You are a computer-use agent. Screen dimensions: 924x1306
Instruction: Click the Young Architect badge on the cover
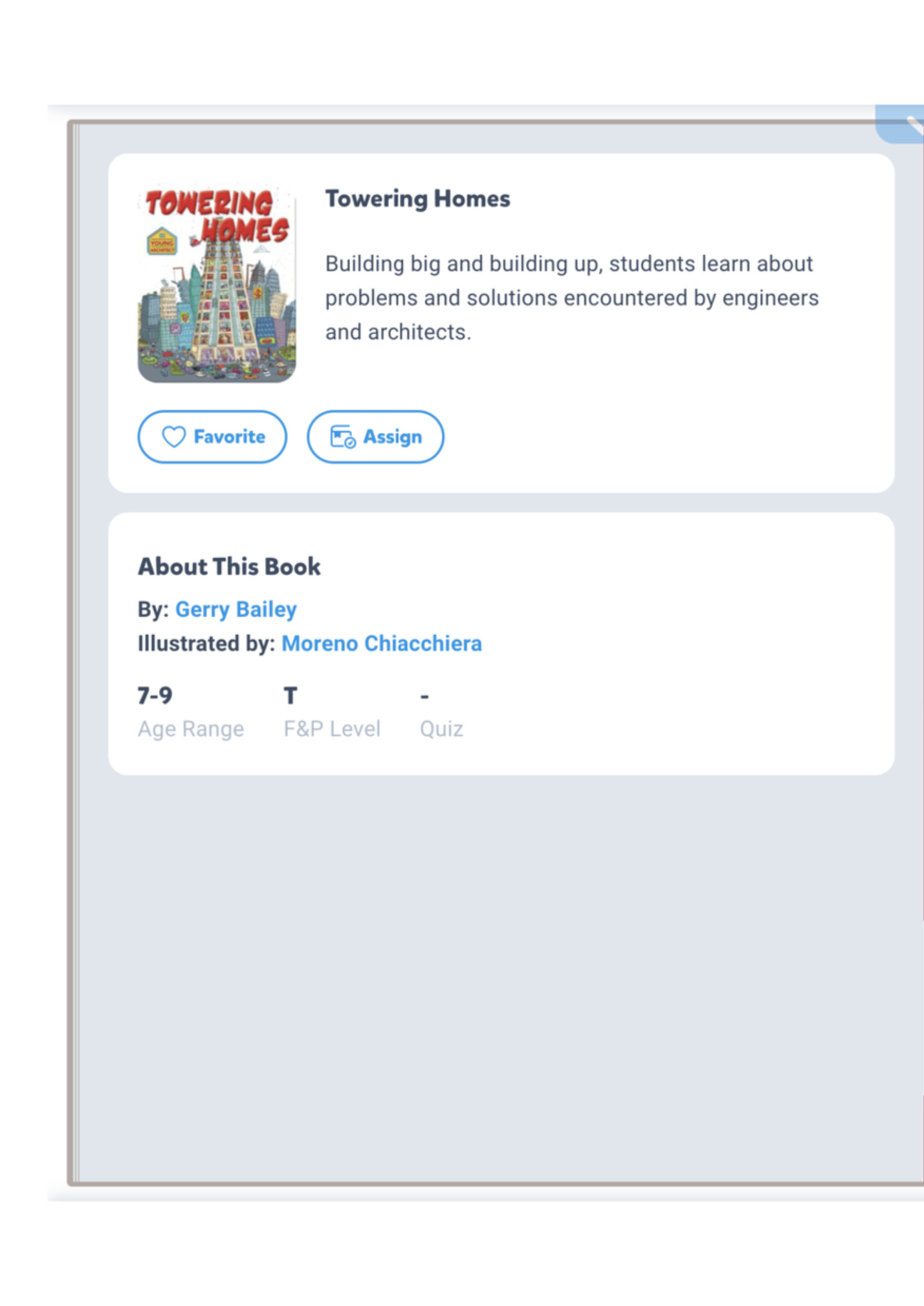162,241
